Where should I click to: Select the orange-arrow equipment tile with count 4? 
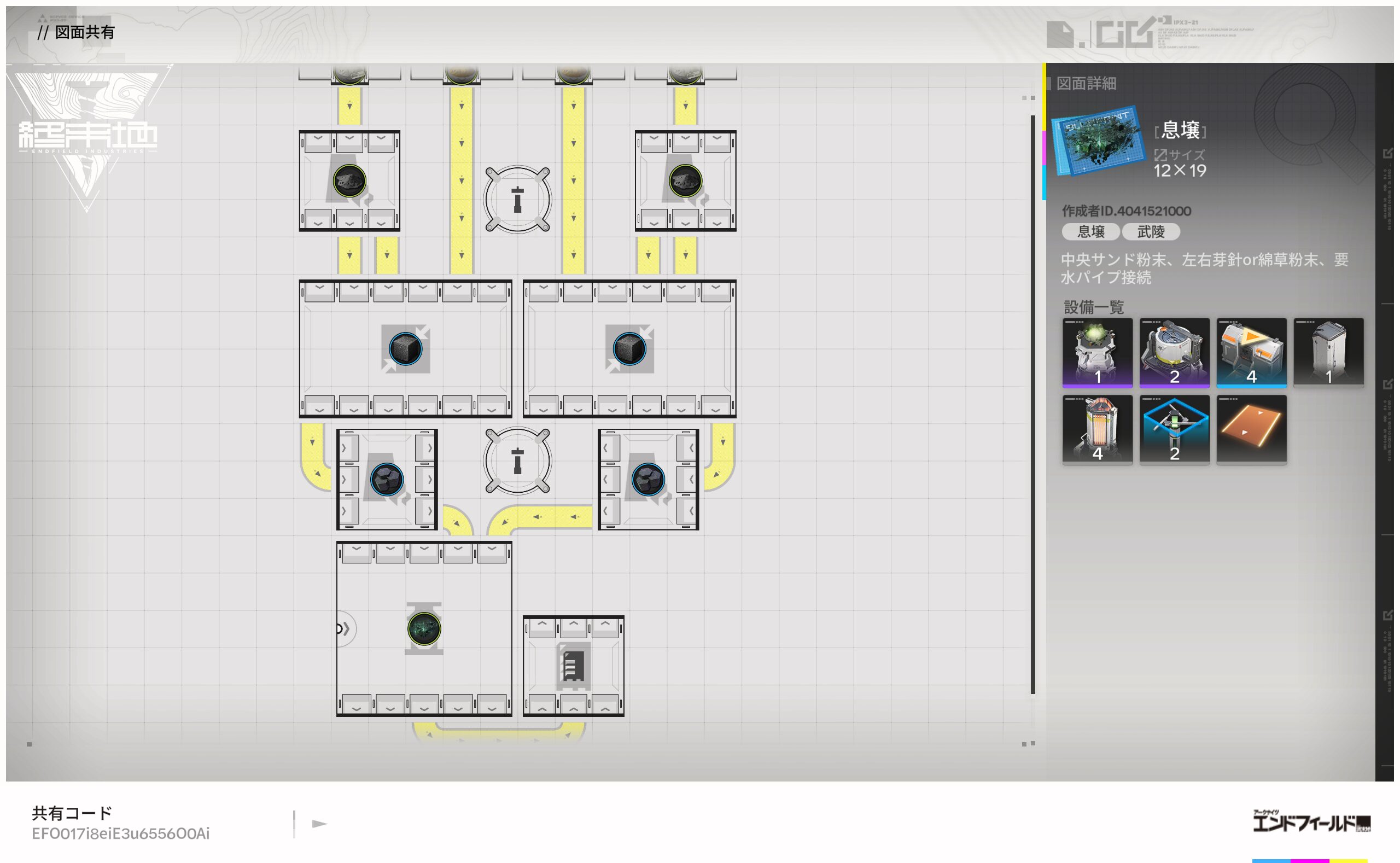(1251, 352)
